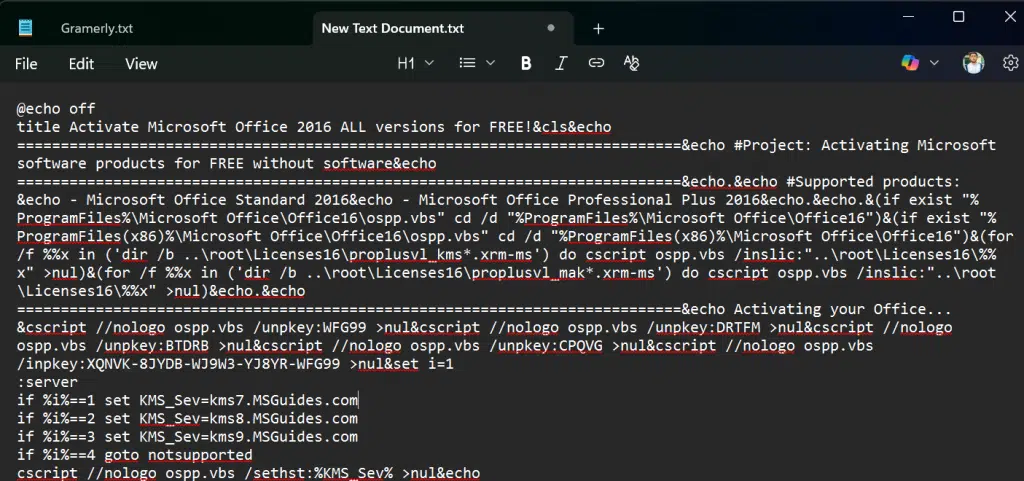Toggle italic formatting

(x=561, y=63)
